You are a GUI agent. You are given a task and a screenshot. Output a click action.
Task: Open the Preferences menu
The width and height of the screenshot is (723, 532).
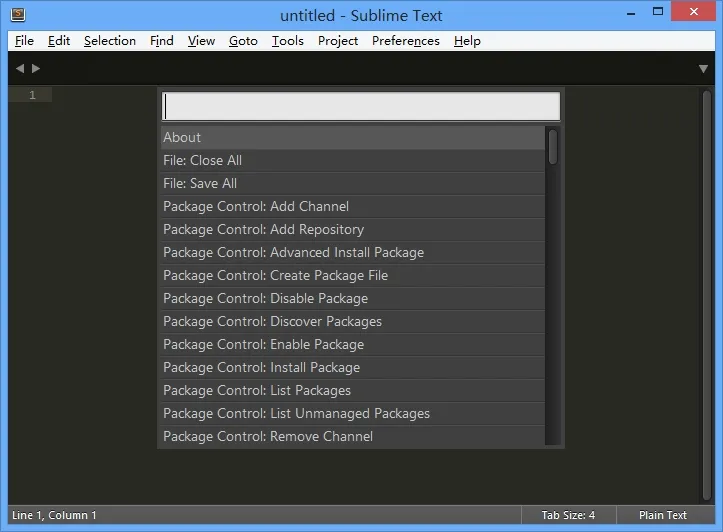pos(406,41)
